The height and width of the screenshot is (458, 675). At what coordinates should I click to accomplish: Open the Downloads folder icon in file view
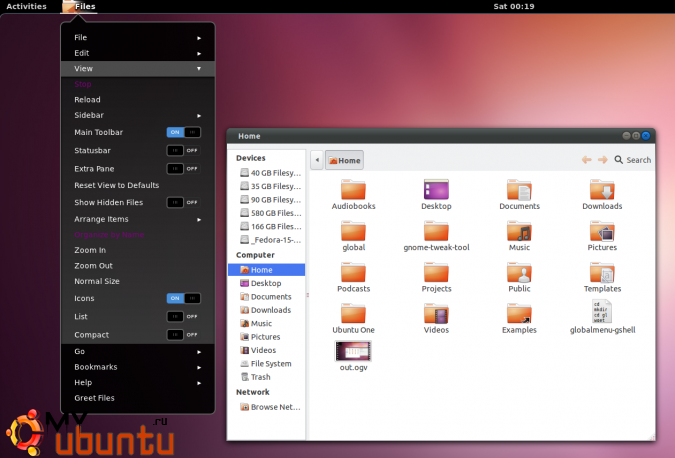(602, 190)
